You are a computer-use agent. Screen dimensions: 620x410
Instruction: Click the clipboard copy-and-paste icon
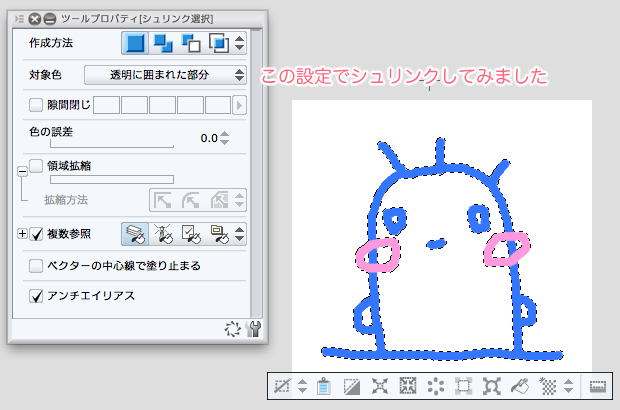(322, 386)
